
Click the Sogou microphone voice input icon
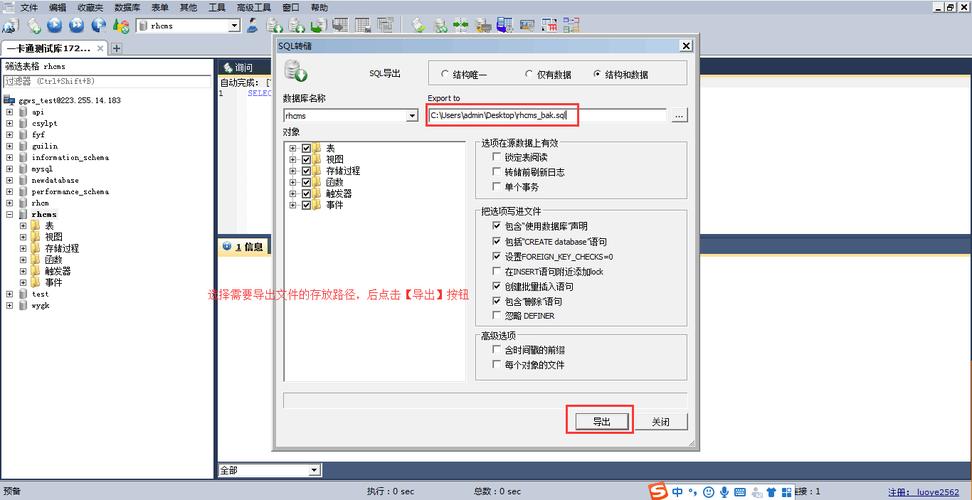(x=723, y=492)
